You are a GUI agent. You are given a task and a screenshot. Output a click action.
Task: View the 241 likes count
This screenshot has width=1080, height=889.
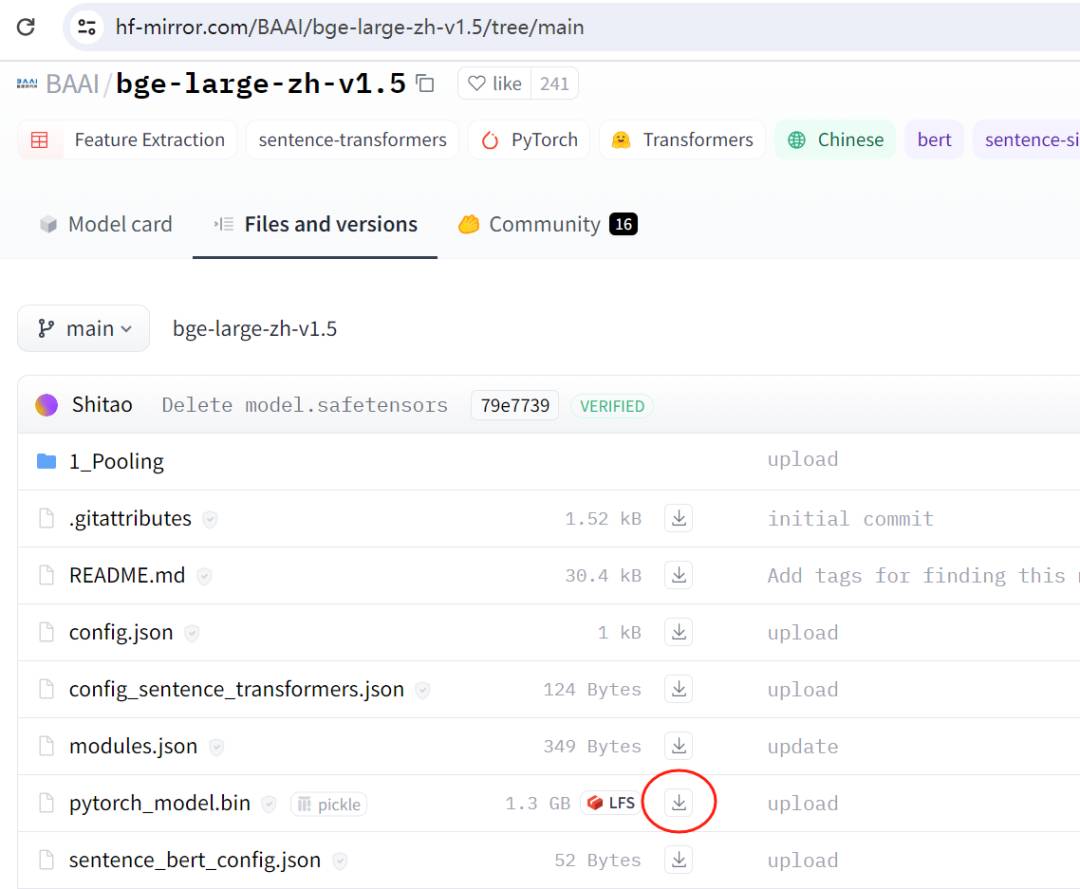[554, 83]
